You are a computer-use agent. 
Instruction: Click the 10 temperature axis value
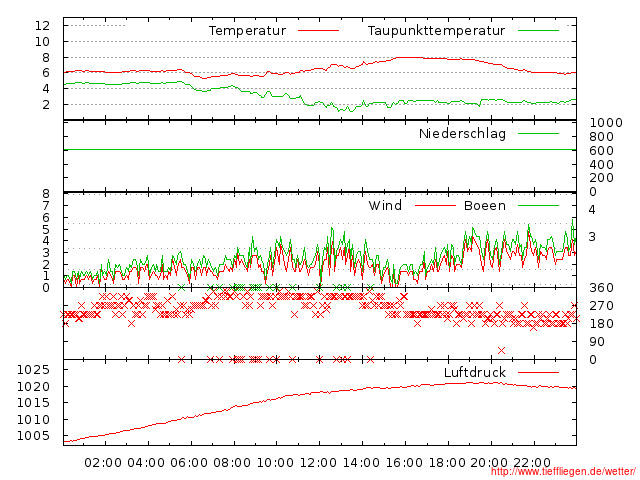(42, 42)
